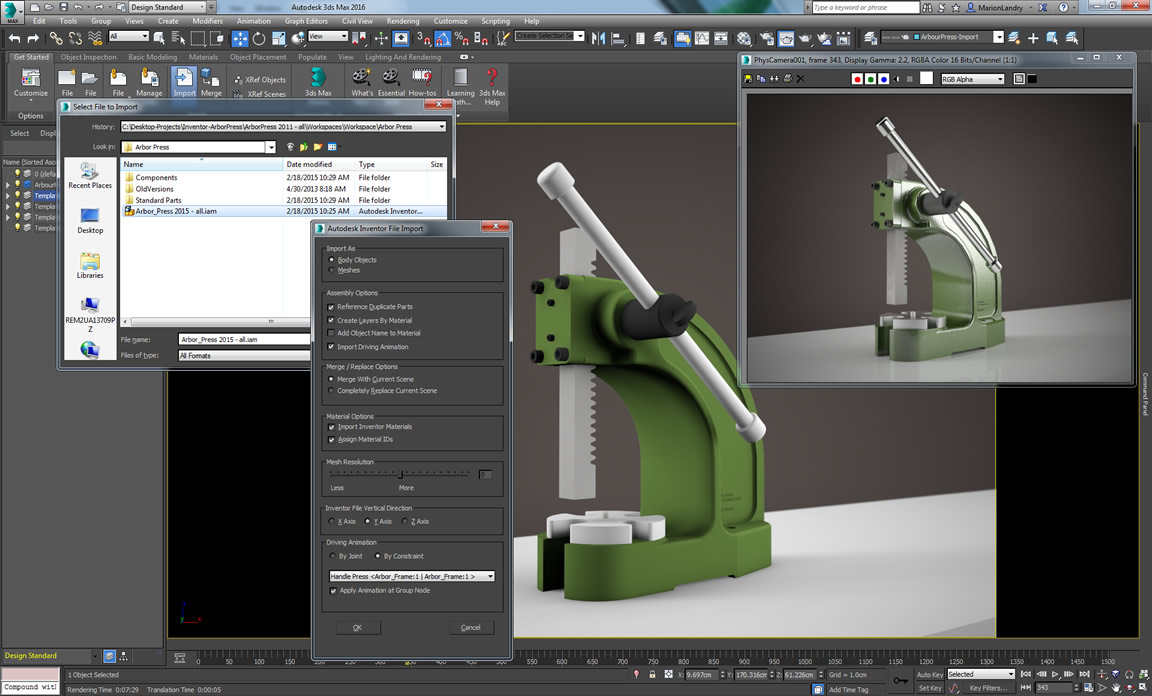
Task: Toggle Import Driving Animation checkbox
Action: (x=331, y=347)
